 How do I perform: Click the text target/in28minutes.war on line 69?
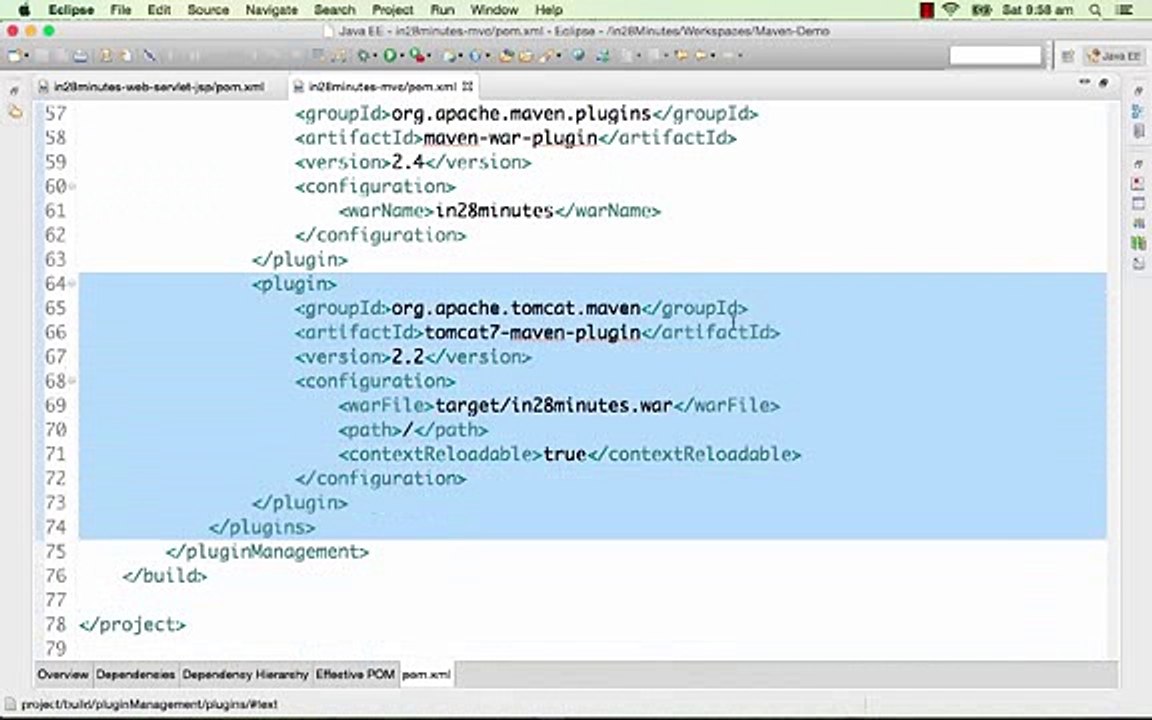[554, 406]
